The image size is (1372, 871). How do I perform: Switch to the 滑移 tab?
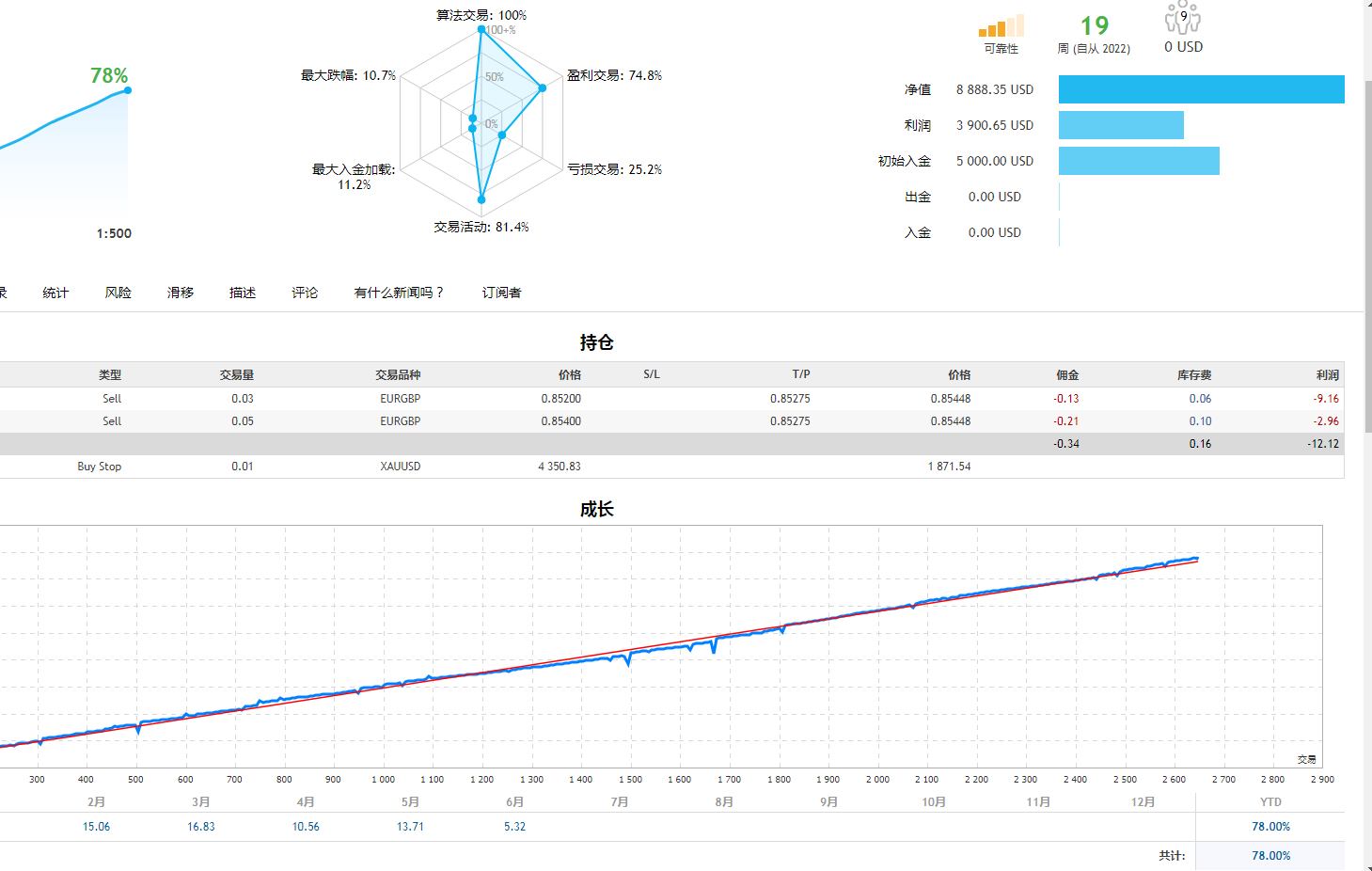pyautogui.click(x=181, y=293)
